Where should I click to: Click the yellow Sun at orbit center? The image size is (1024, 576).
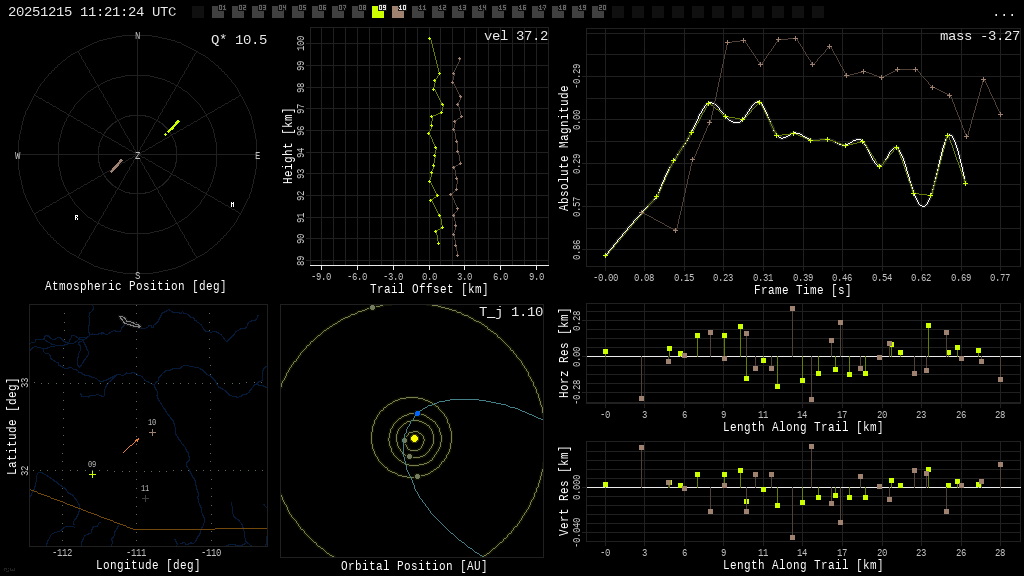(414, 438)
